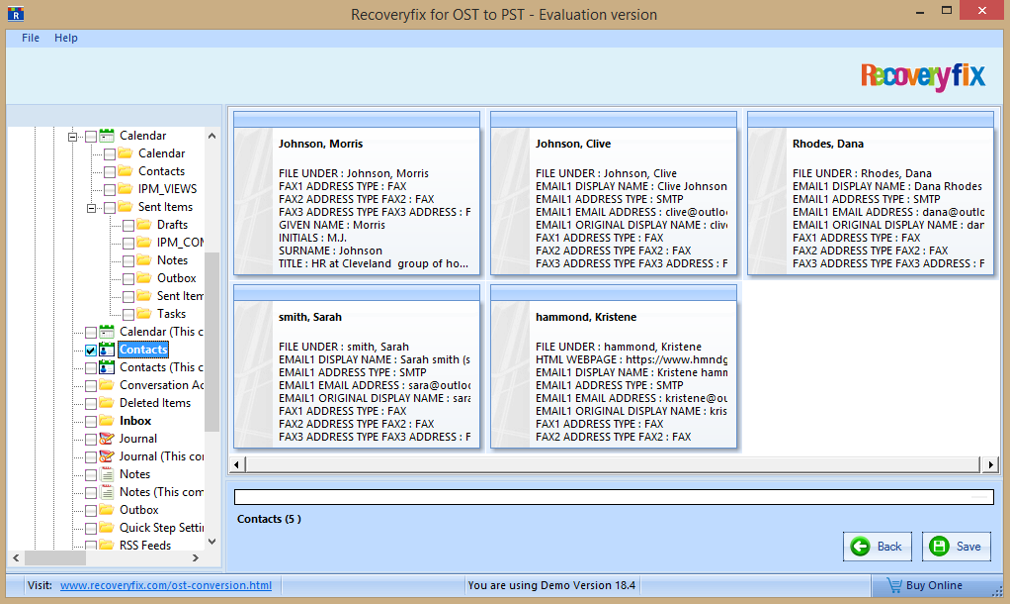Click folder tree vertical scrollbar thumb
Screen dimensions: 1010x604
[x=212, y=341]
